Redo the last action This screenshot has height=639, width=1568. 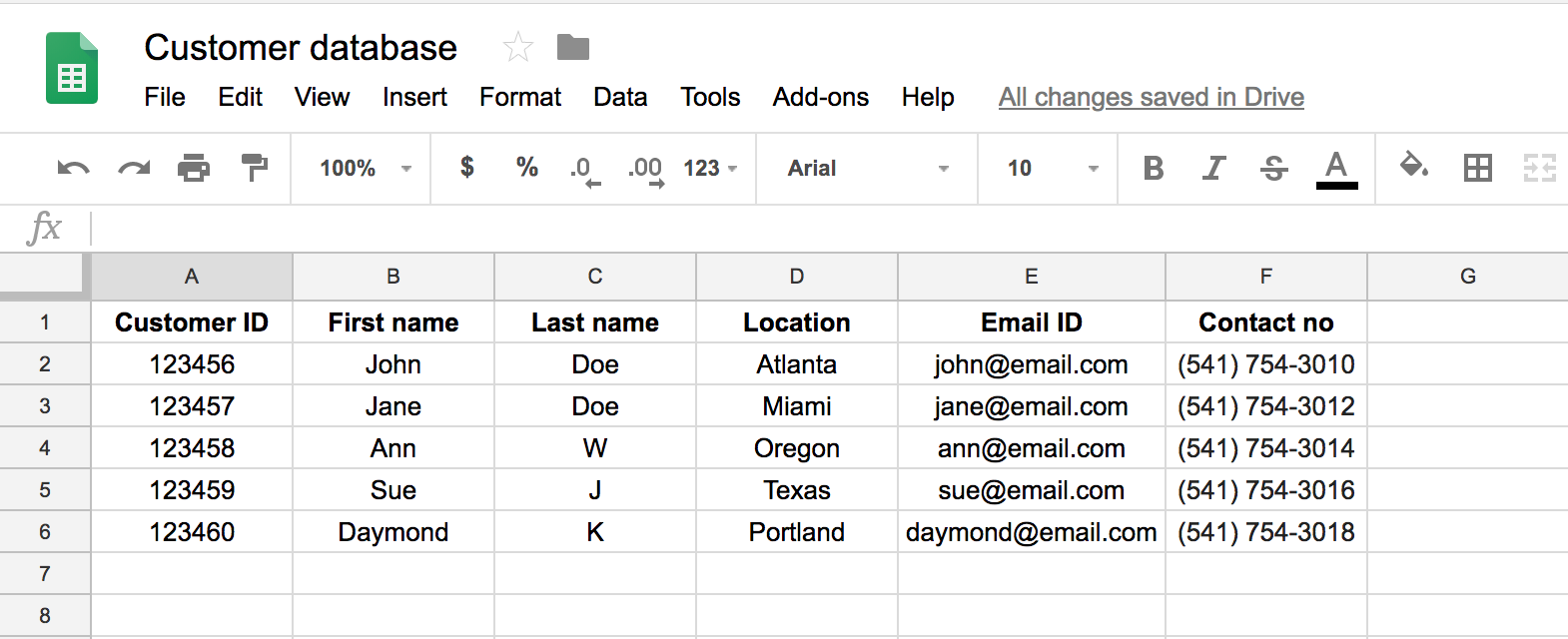pos(134,168)
